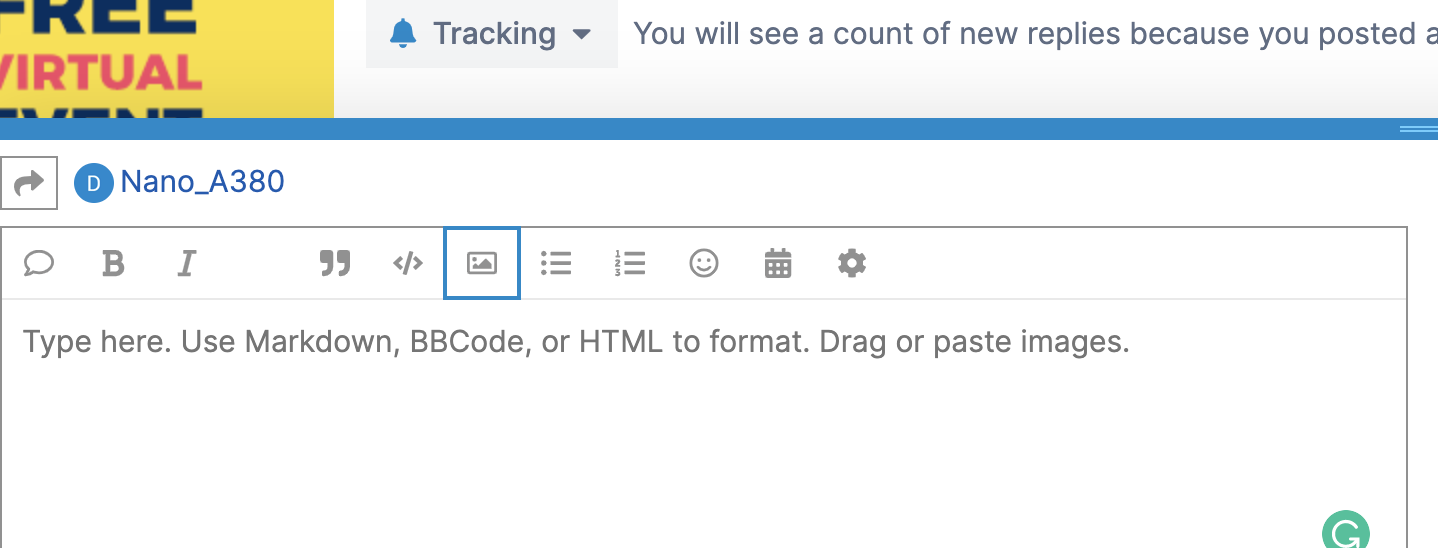1438x548 pixels.
Task: Click the round D user avatar
Action: click(x=93, y=183)
